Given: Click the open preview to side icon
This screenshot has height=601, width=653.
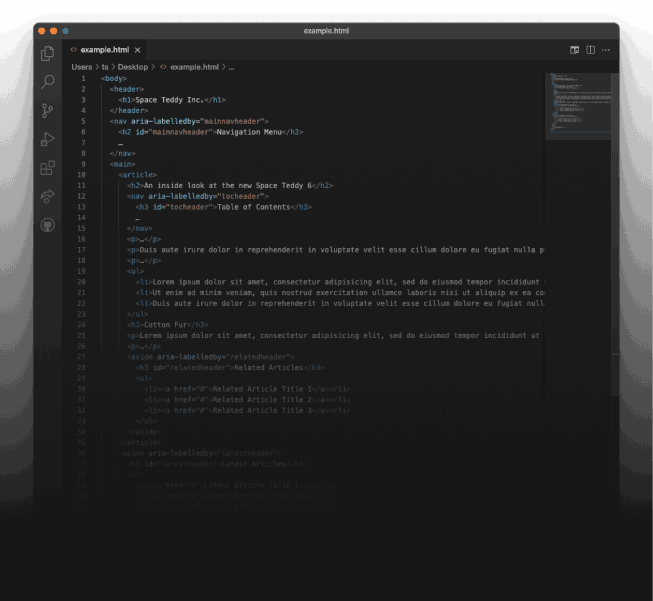Looking at the screenshot, I should point(575,50).
